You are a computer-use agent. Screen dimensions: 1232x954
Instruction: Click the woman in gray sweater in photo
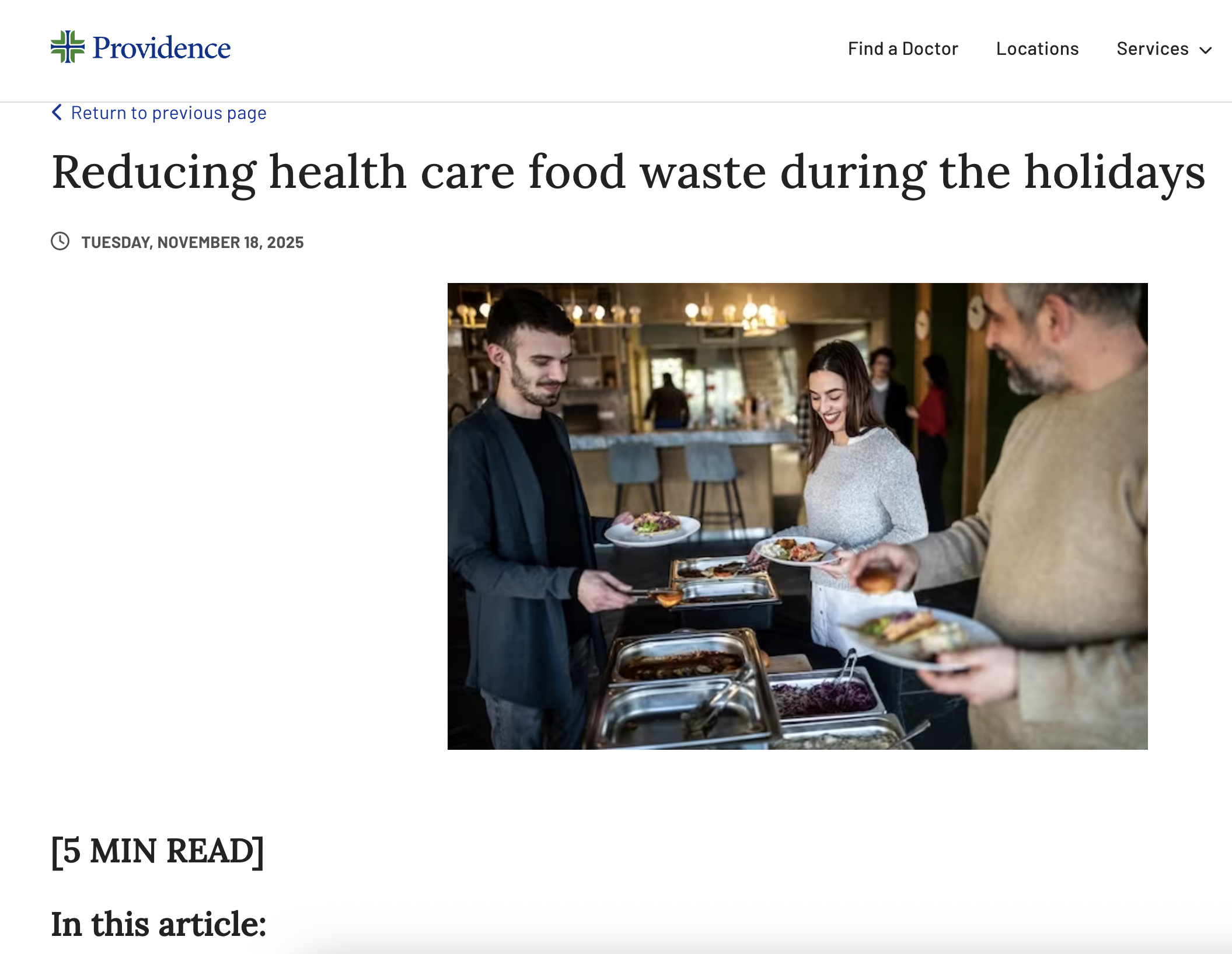pyautogui.click(x=858, y=484)
